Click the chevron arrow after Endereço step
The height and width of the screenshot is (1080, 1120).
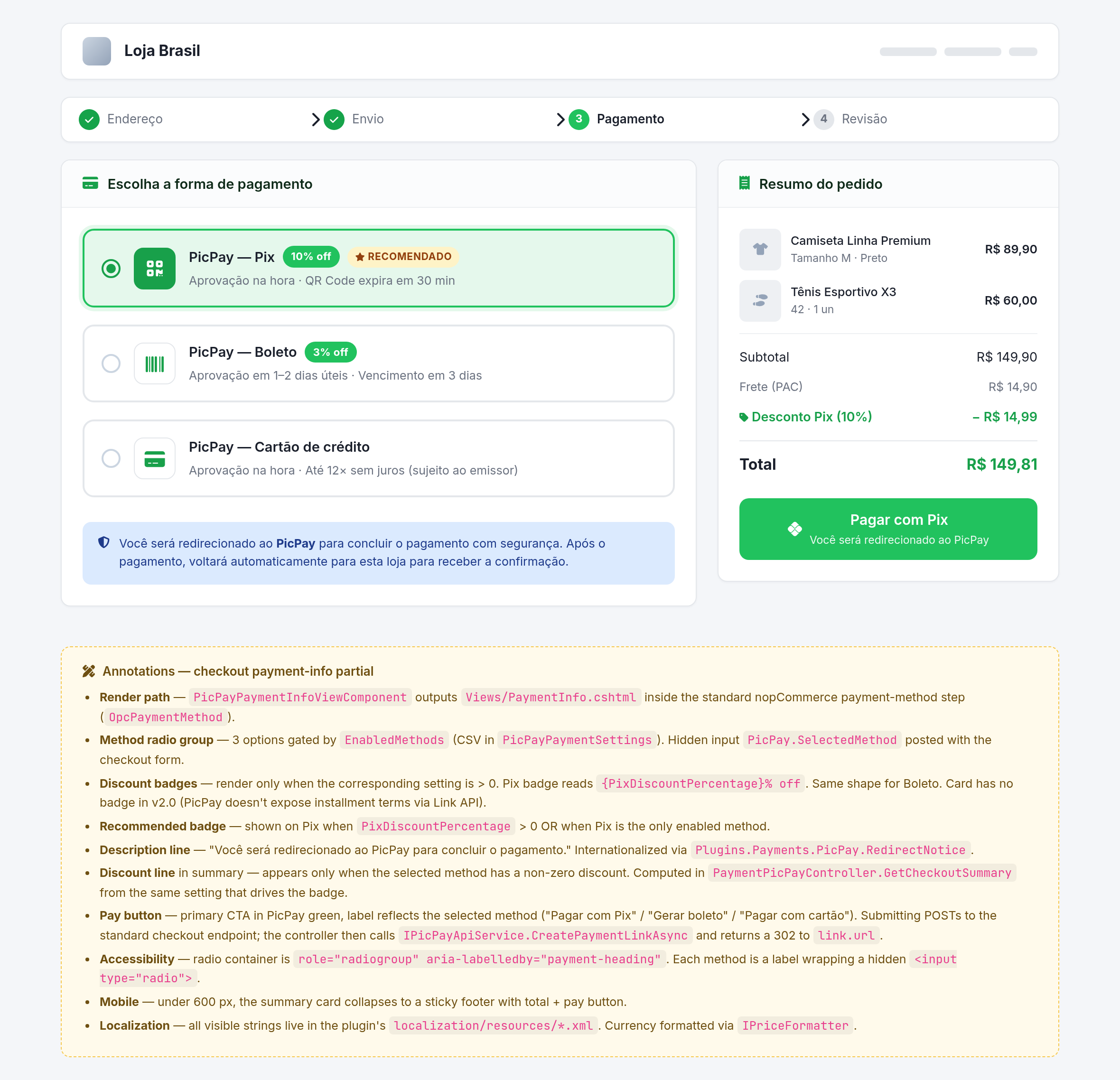coord(316,119)
